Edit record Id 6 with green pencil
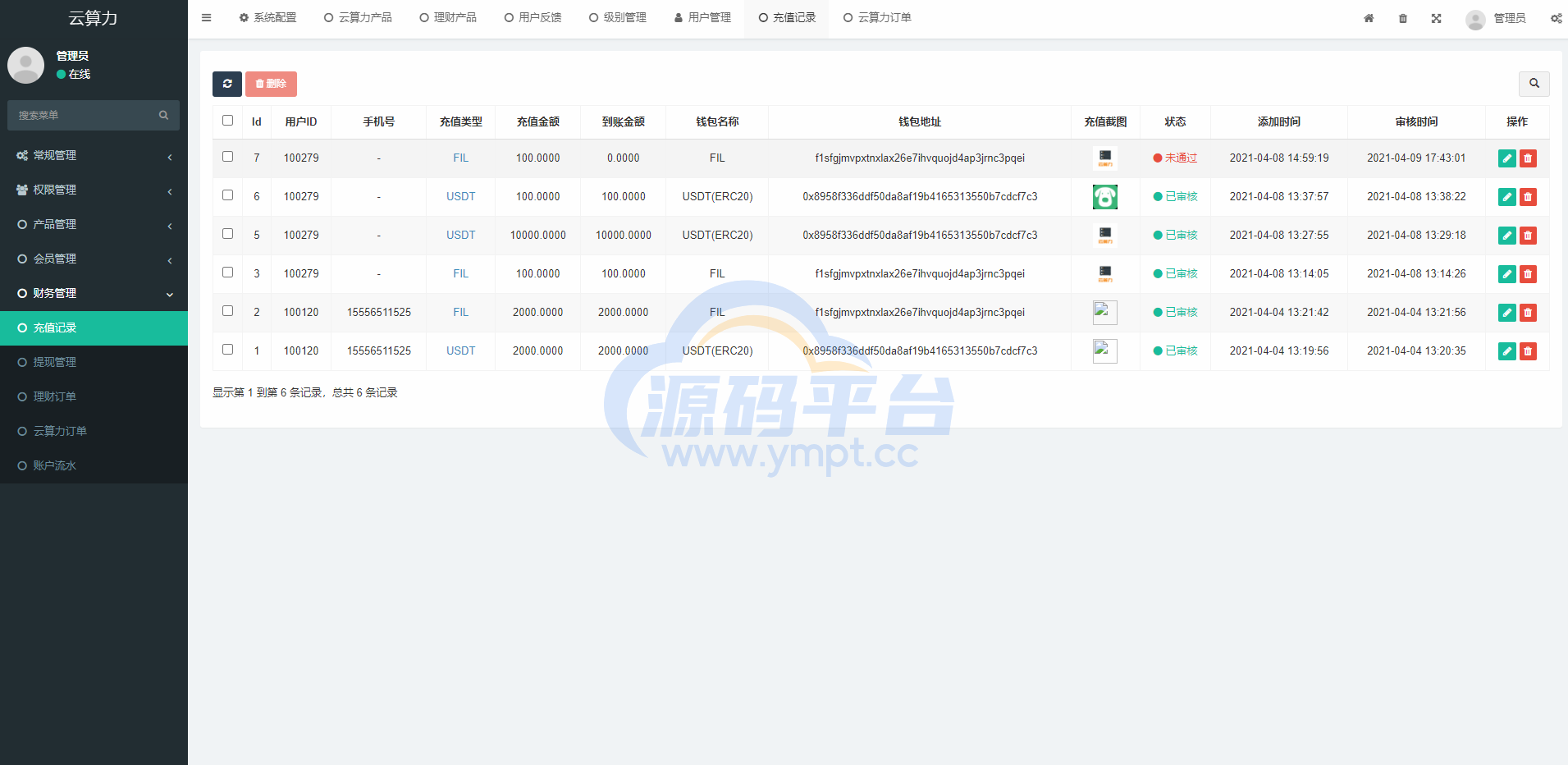The image size is (1568, 765). (1507, 197)
